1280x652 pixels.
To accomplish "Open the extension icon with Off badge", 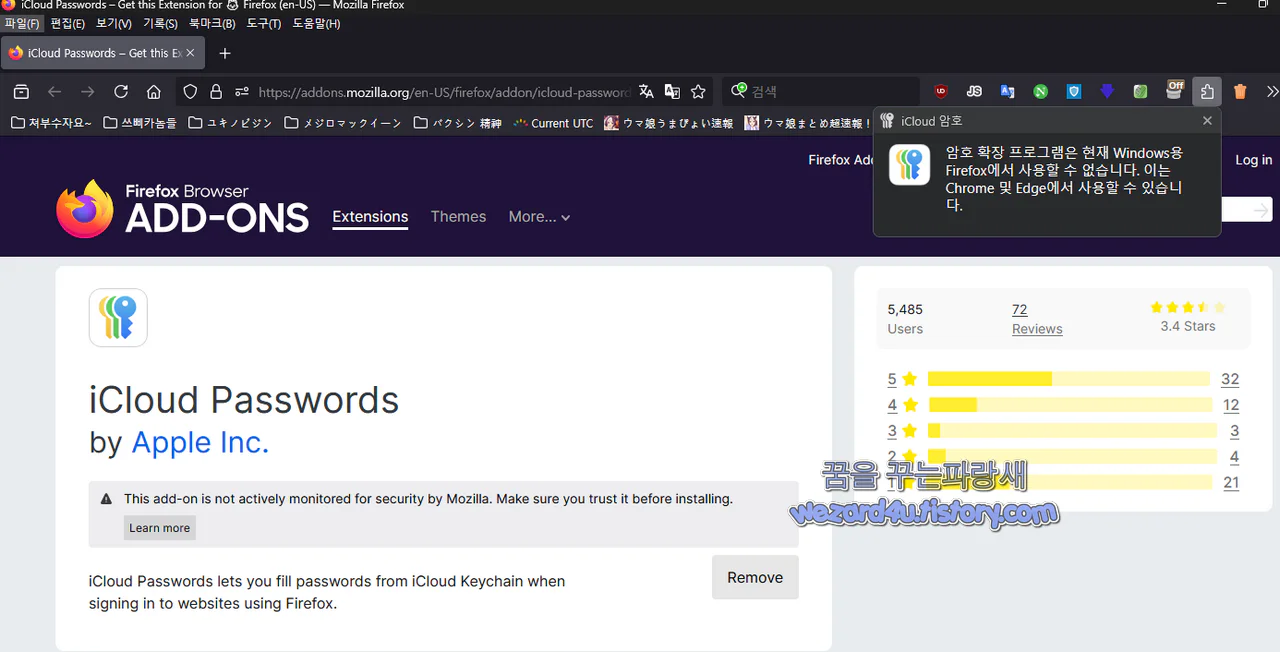I will (1175, 91).
